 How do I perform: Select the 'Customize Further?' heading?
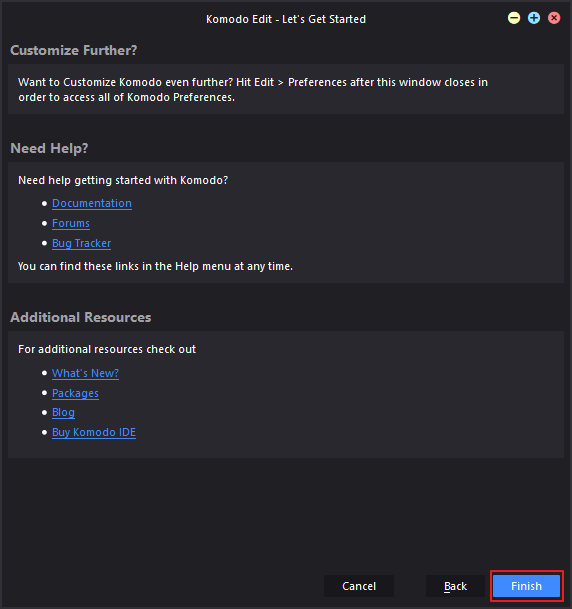click(x=74, y=50)
